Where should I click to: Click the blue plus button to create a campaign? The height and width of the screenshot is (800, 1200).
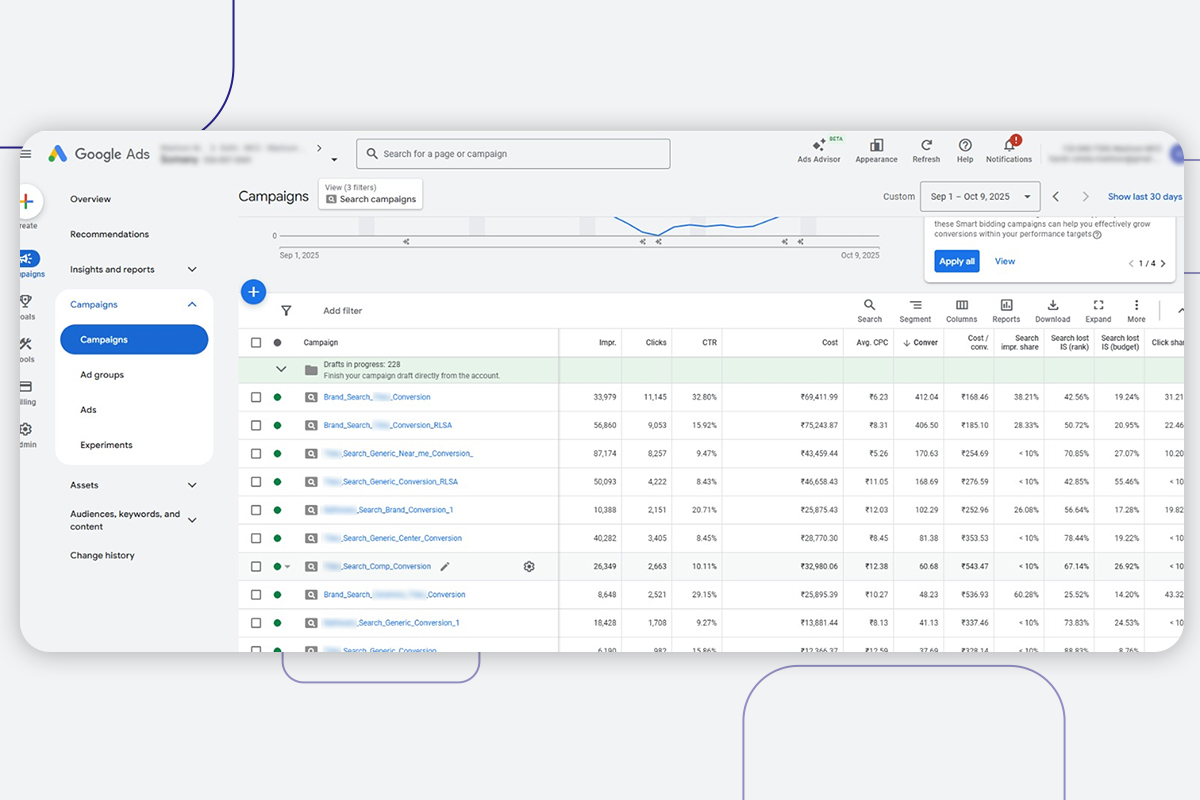[x=253, y=291]
